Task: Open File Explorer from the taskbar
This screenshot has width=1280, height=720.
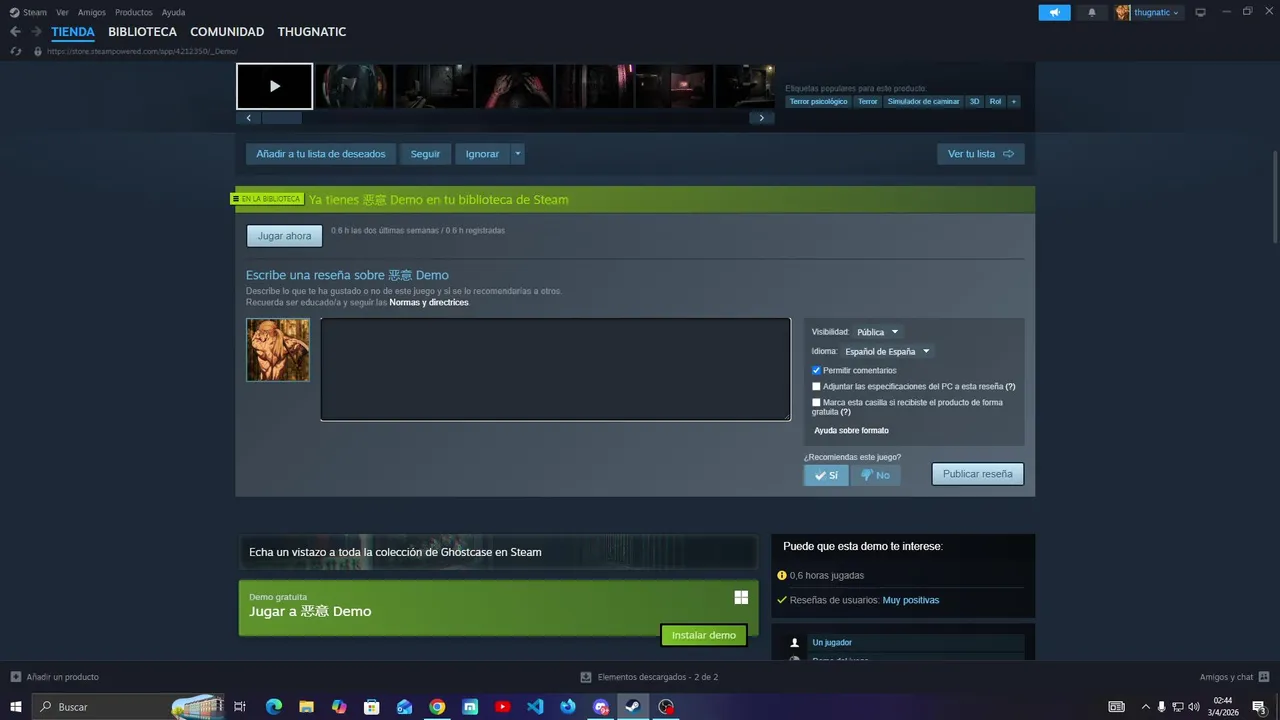Action: click(x=306, y=707)
